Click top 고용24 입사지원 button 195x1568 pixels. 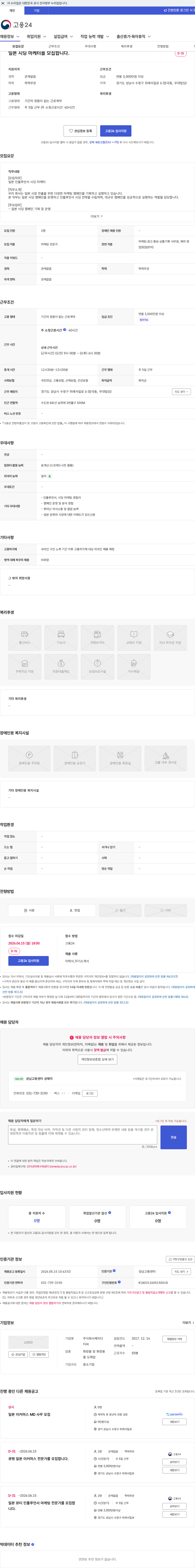[x=116, y=131]
